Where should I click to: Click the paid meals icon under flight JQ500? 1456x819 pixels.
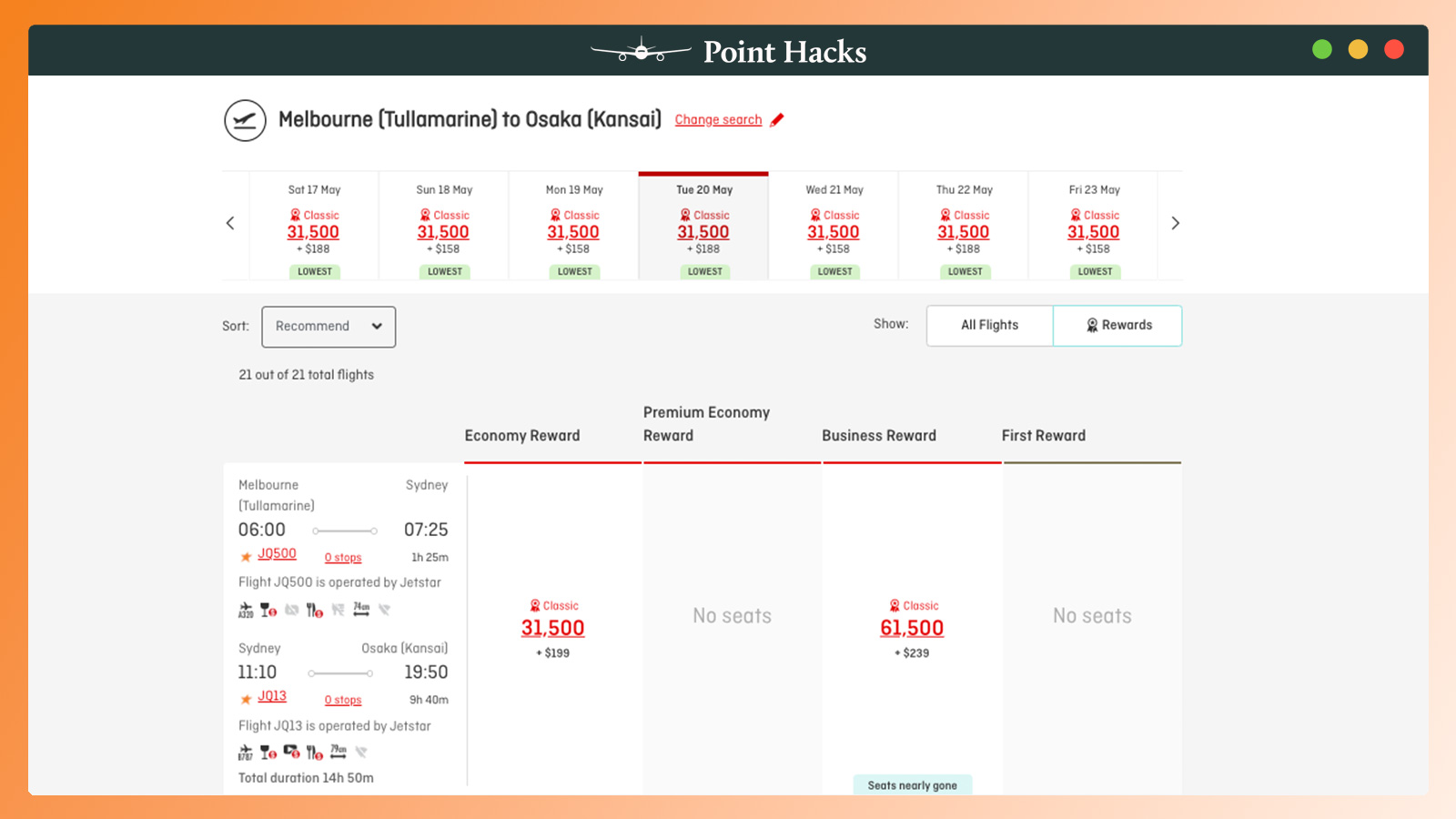point(315,610)
